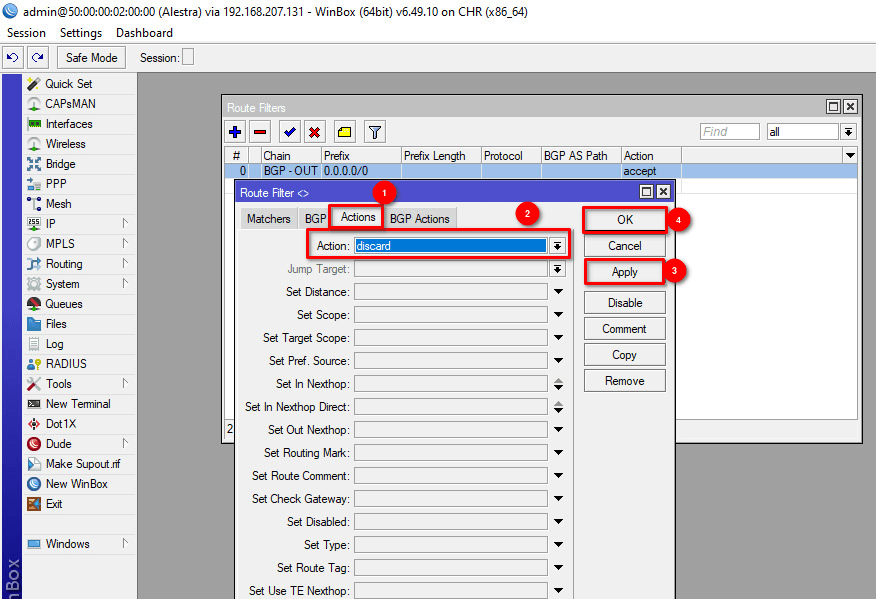
Task: Toggle the Safe Mode button
Action: click(92, 58)
